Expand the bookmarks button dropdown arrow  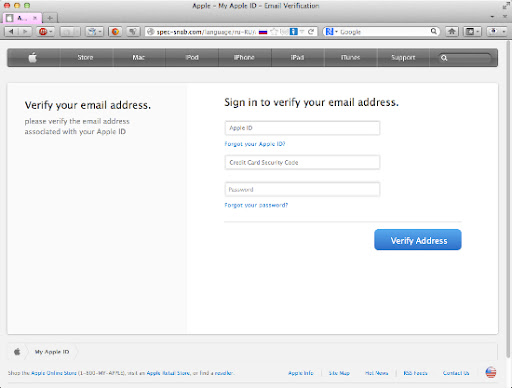point(478,32)
